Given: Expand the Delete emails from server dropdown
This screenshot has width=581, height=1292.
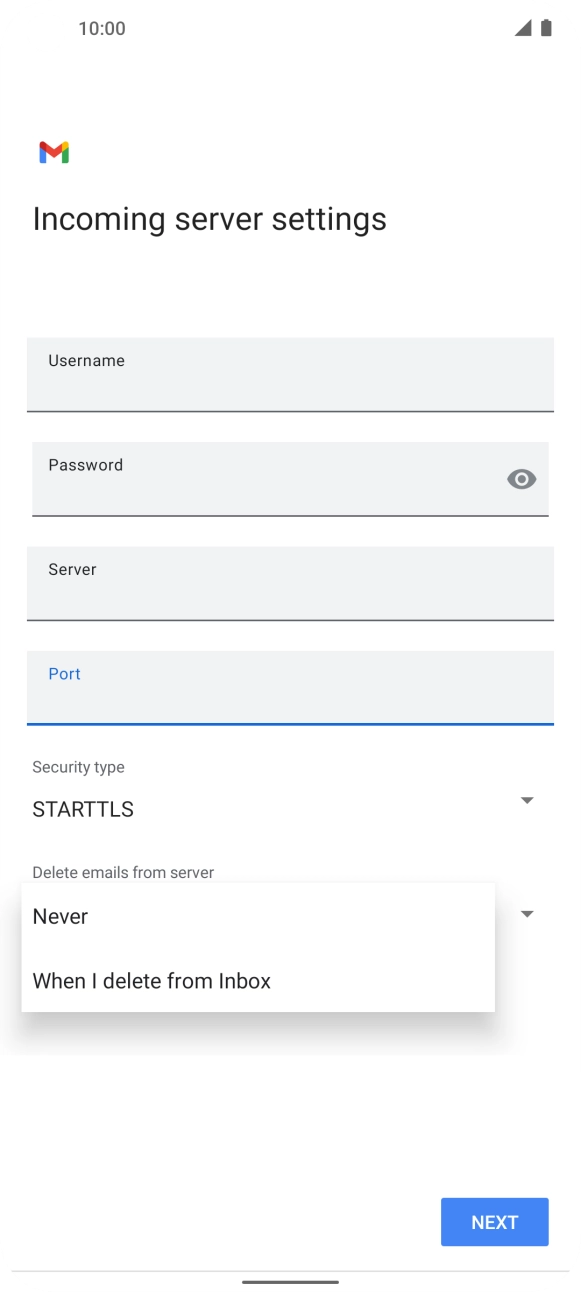Looking at the screenshot, I should (526, 913).
